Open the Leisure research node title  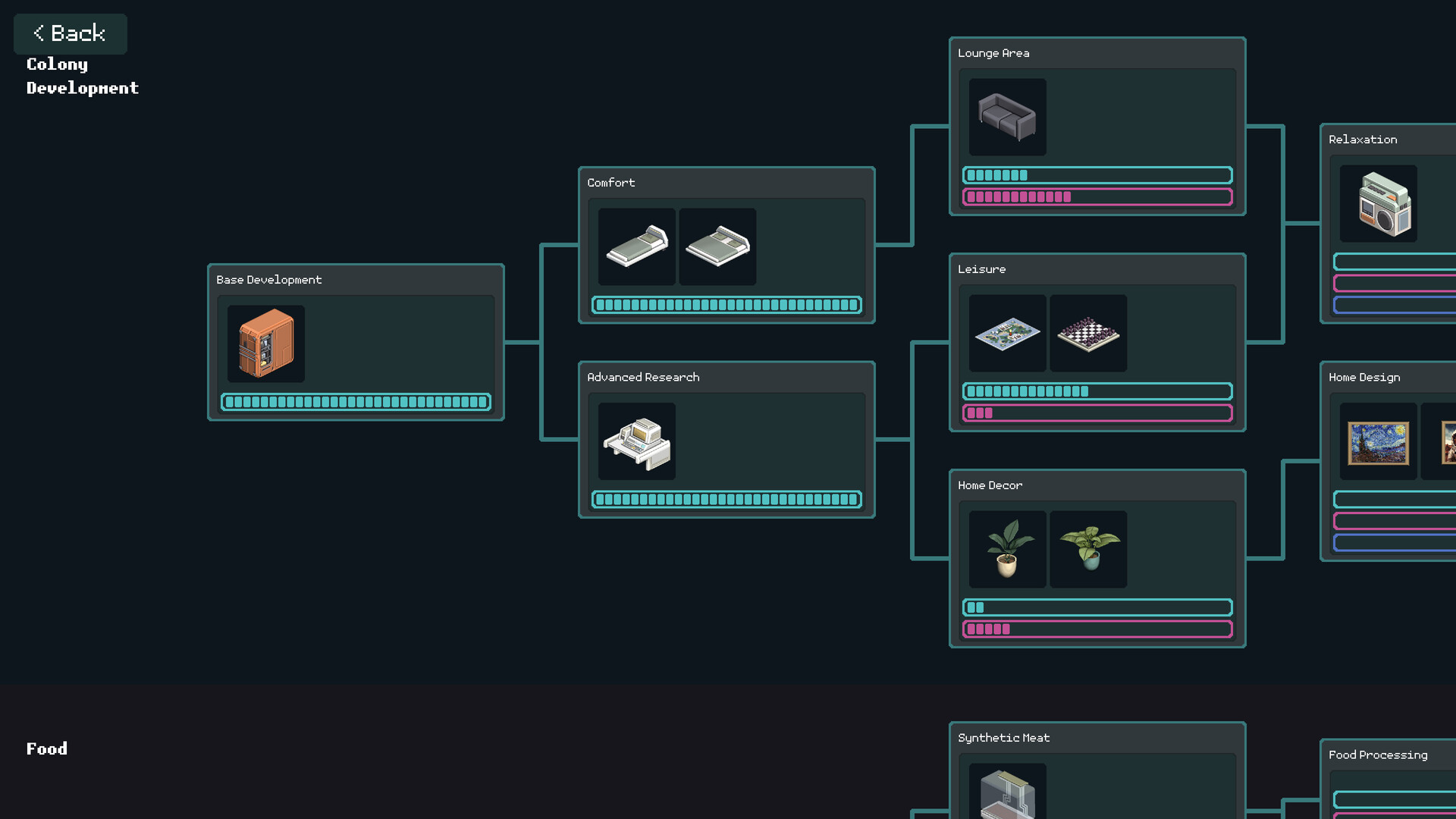(x=981, y=269)
